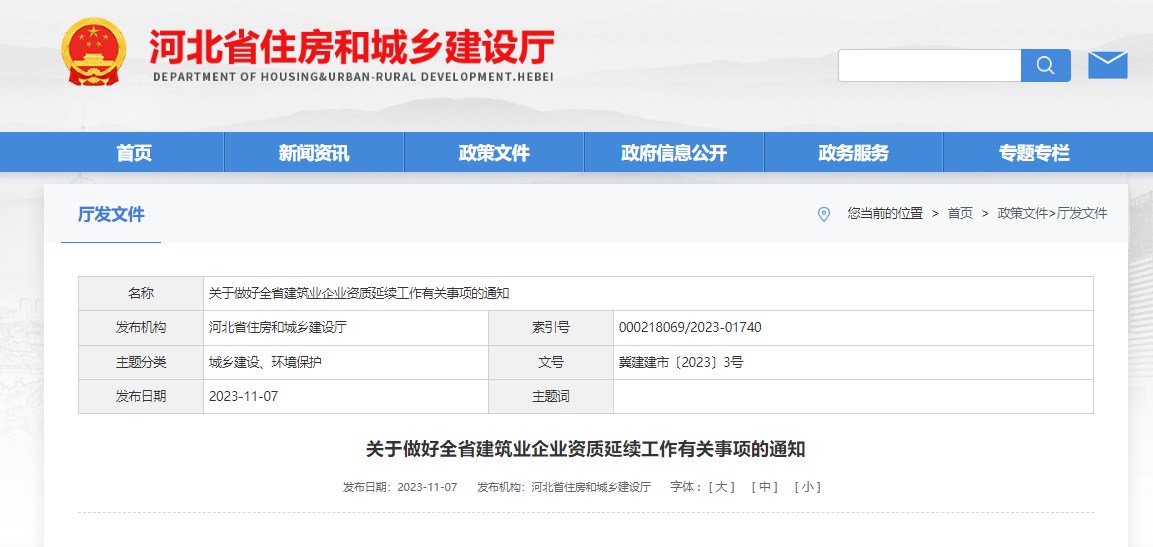Set font size to 大
Image resolution: width=1153 pixels, height=547 pixels.
click(721, 487)
